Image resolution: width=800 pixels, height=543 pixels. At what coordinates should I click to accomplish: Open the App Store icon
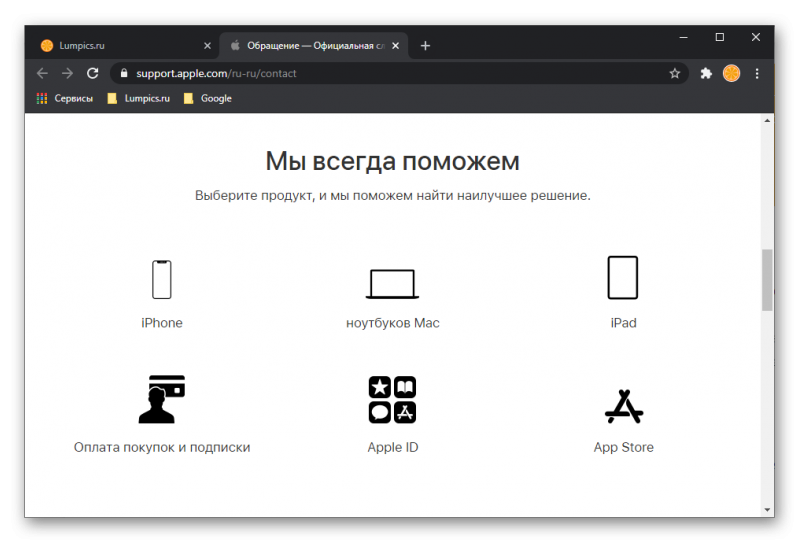tap(623, 406)
